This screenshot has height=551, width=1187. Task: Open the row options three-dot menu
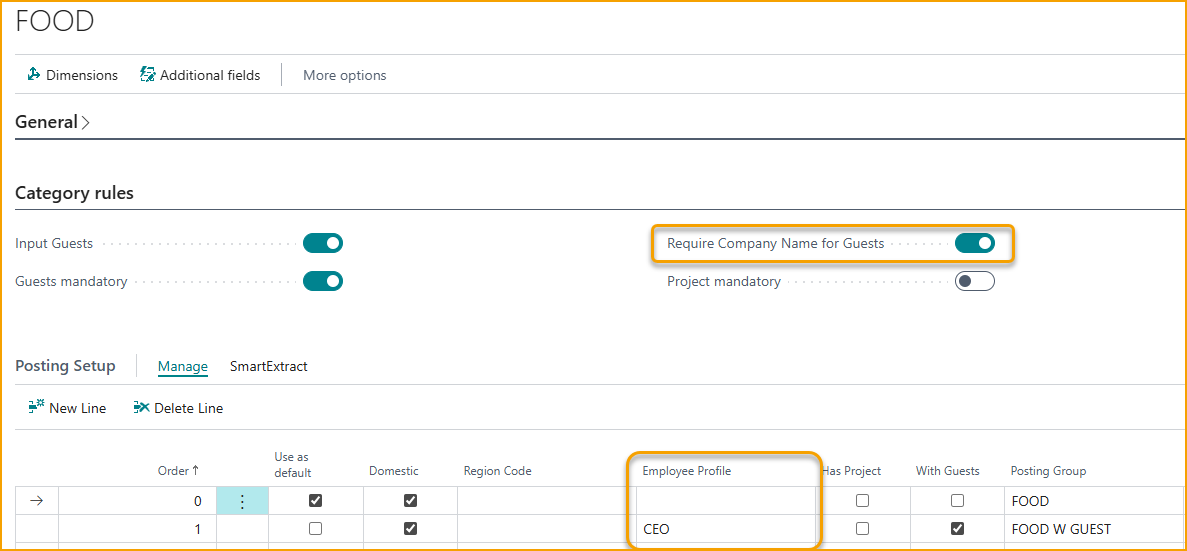pyautogui.click(x=242, y=501)
